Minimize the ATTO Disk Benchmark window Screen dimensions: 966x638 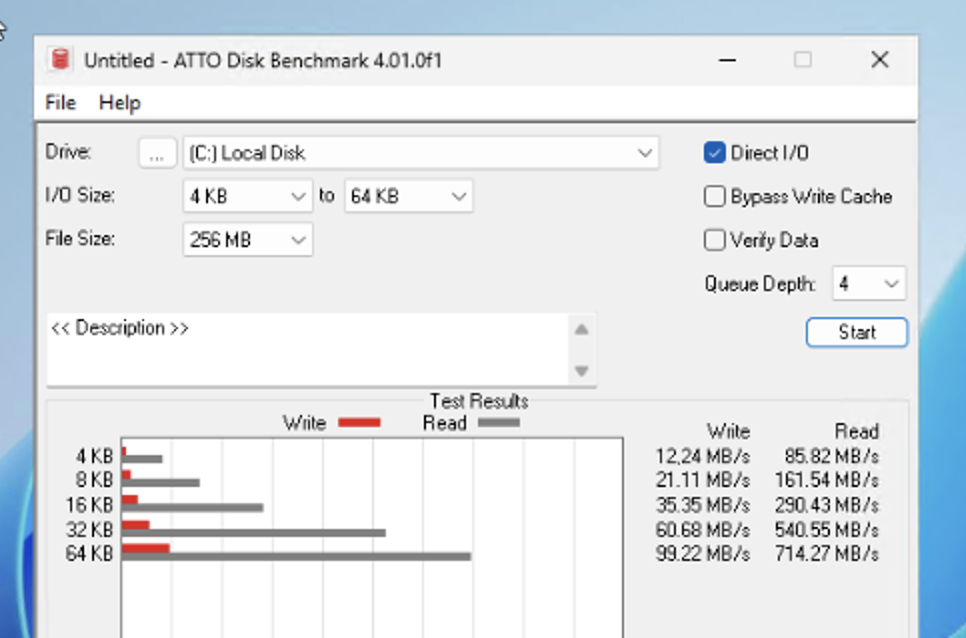coord(728,60)
